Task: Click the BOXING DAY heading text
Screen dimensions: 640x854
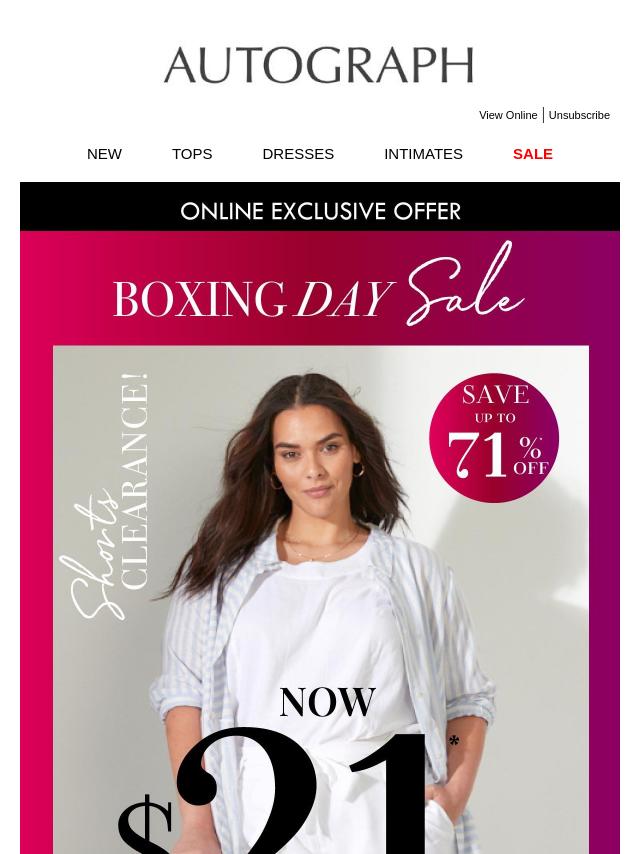Action: click(x=253, y=299)
